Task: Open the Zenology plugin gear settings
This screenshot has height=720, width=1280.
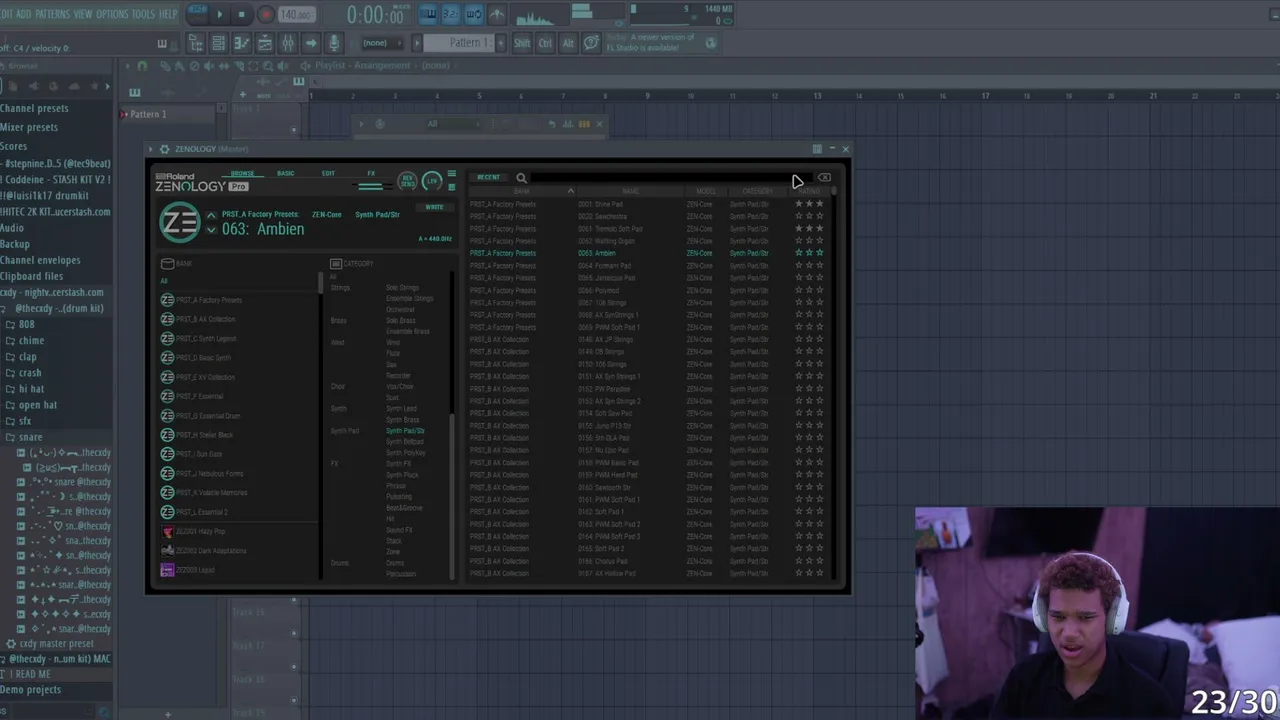Action: coord(164,149)
